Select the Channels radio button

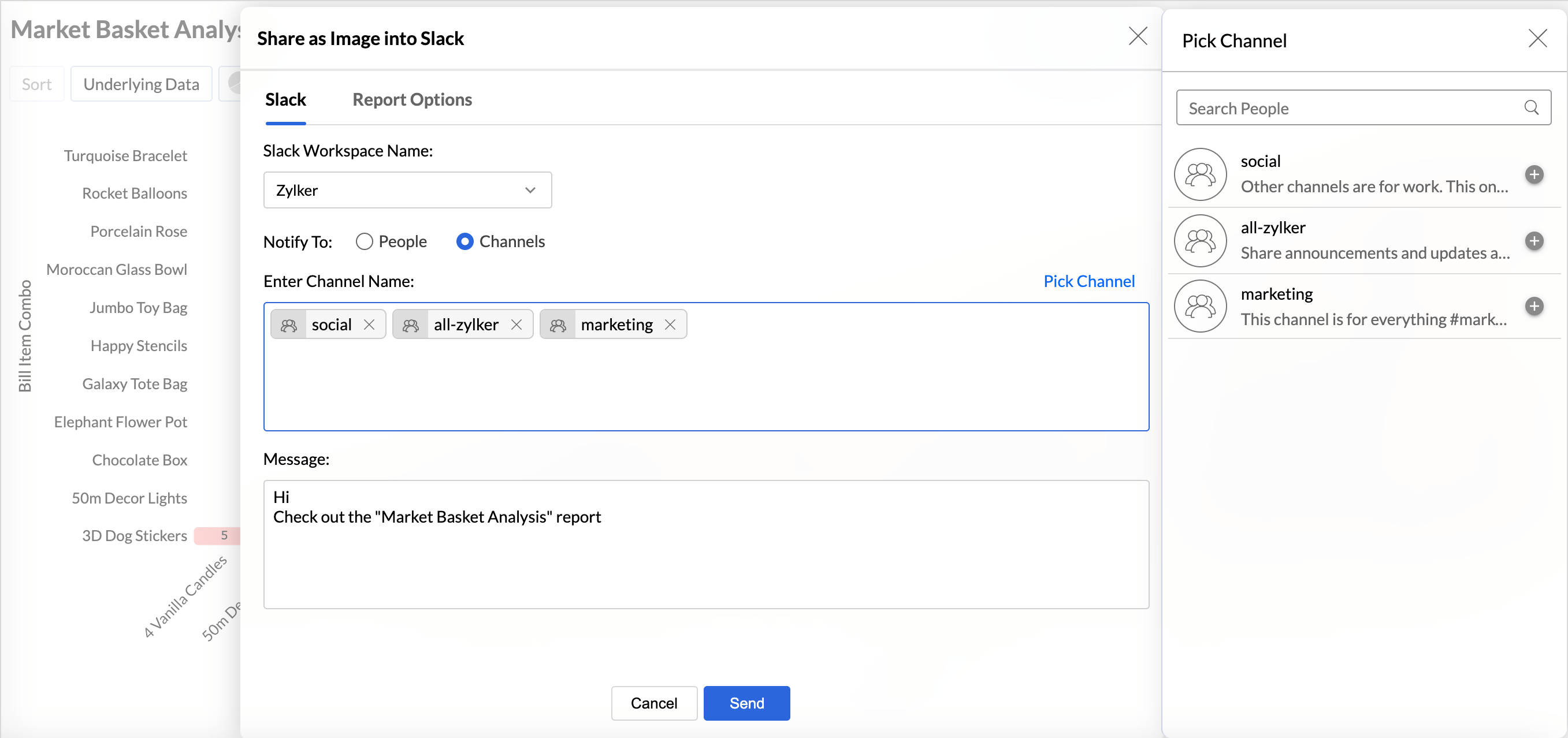click(465, 241)
